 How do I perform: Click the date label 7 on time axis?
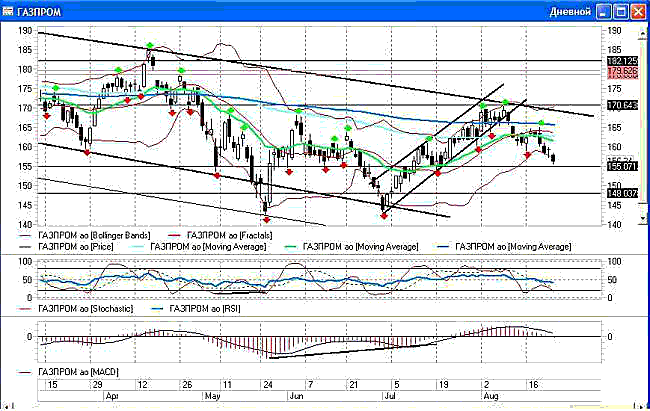[x=310, y=385]
